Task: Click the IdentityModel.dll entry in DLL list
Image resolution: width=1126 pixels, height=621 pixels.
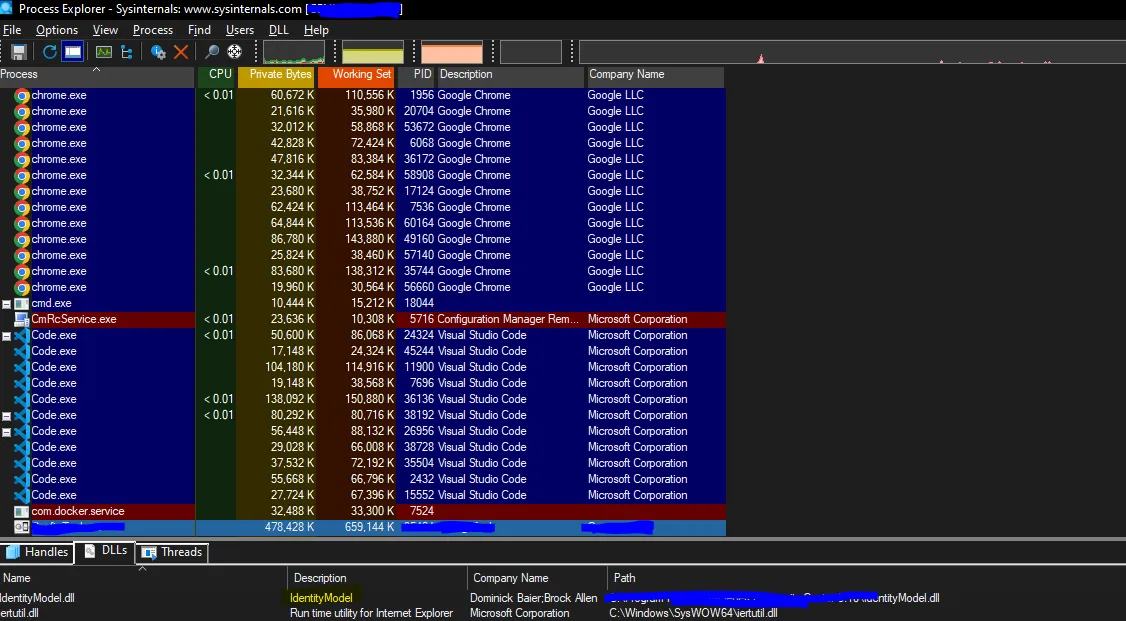Action: pyautogui.click(x=37, y=598)
